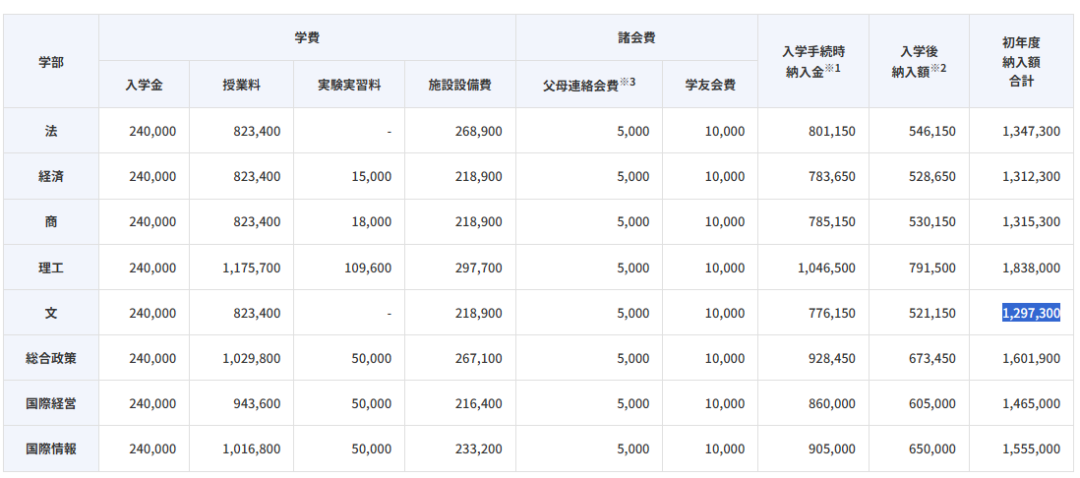Viewport: 1080px width, 478px height.
Task: Click the 諸会費 group header
Action: pos(636,38)
